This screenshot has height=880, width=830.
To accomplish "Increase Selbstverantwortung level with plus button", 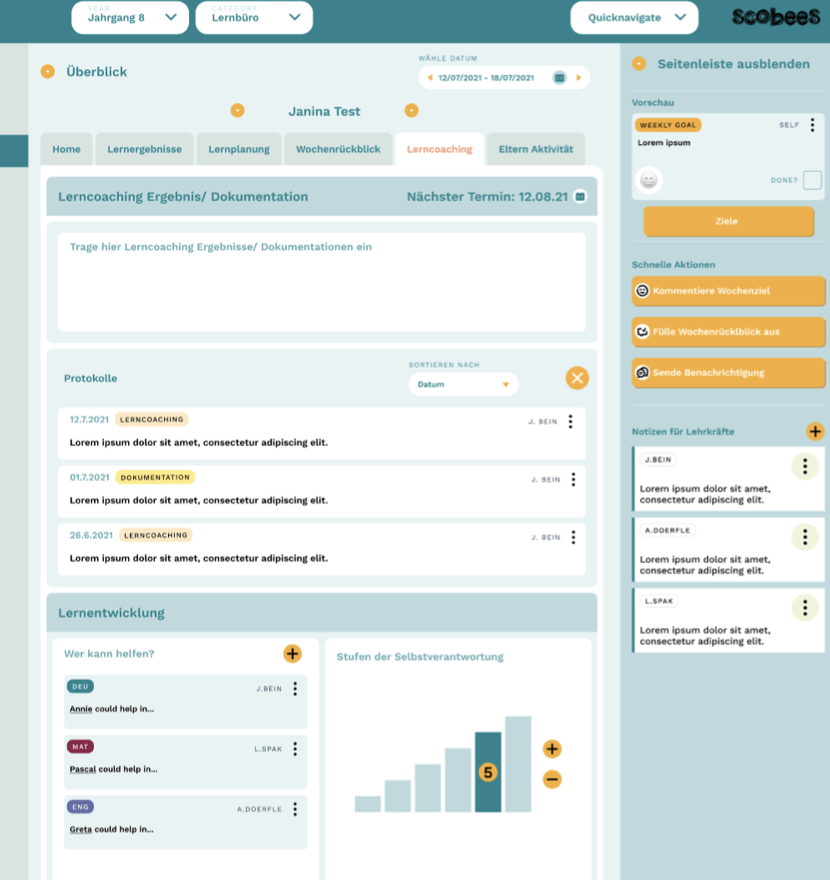I will (x=552, y=749).
